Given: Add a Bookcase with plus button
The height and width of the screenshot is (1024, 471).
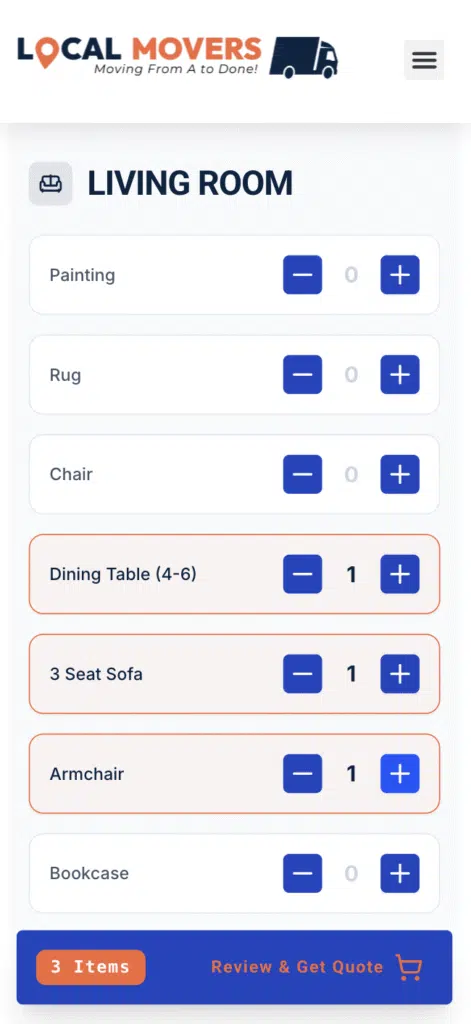Looking at the screenshot, I should tap(400, 873).
